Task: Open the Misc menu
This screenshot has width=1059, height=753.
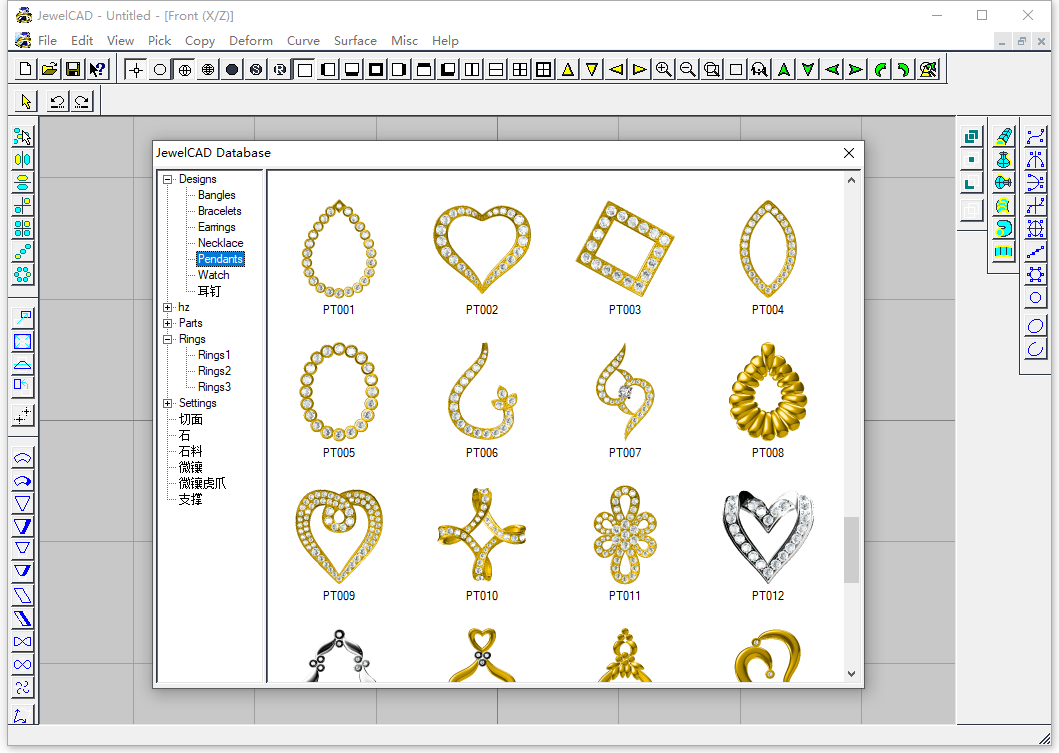Action: point(405,41)
